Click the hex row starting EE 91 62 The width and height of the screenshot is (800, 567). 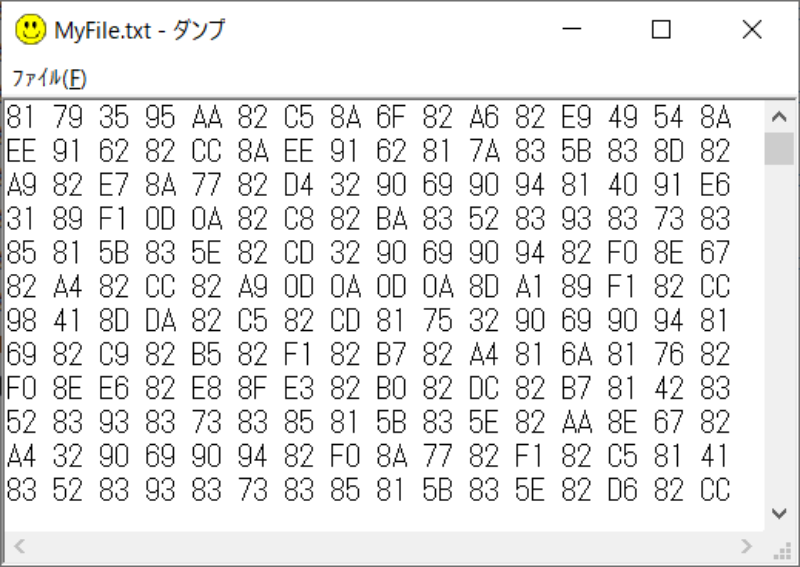click(x=368, y=152)
